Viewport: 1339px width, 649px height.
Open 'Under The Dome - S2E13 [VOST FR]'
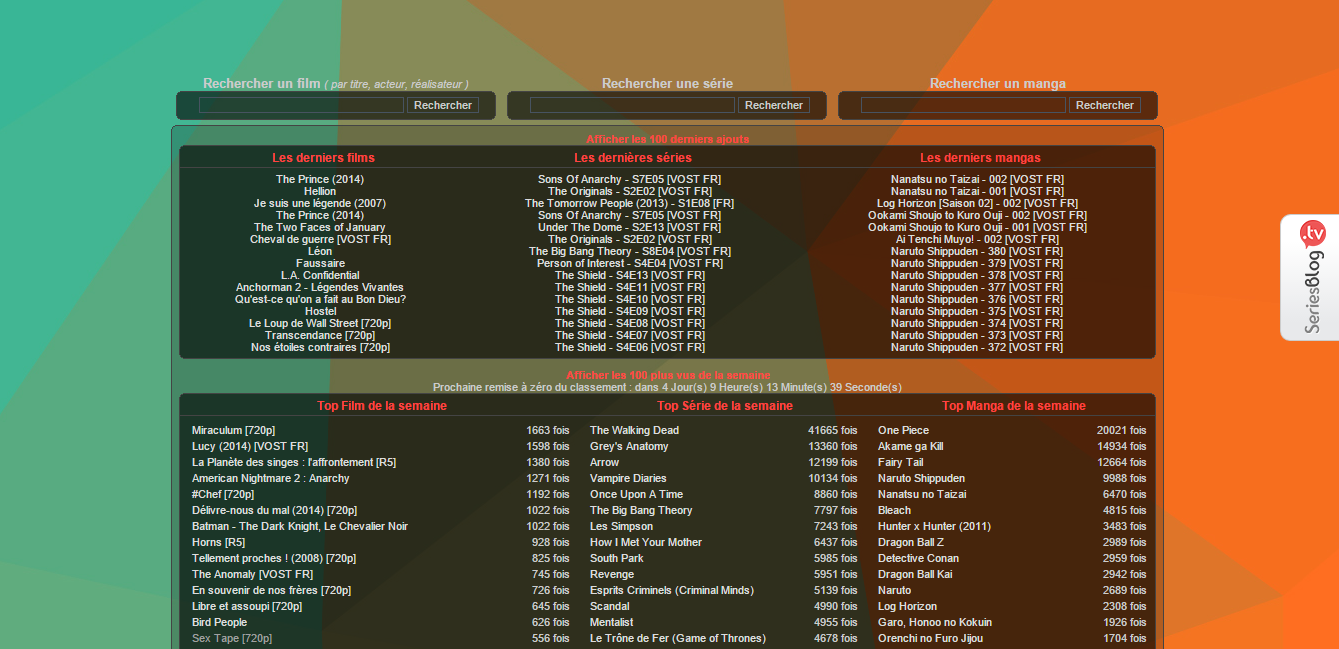coord(630,227)
